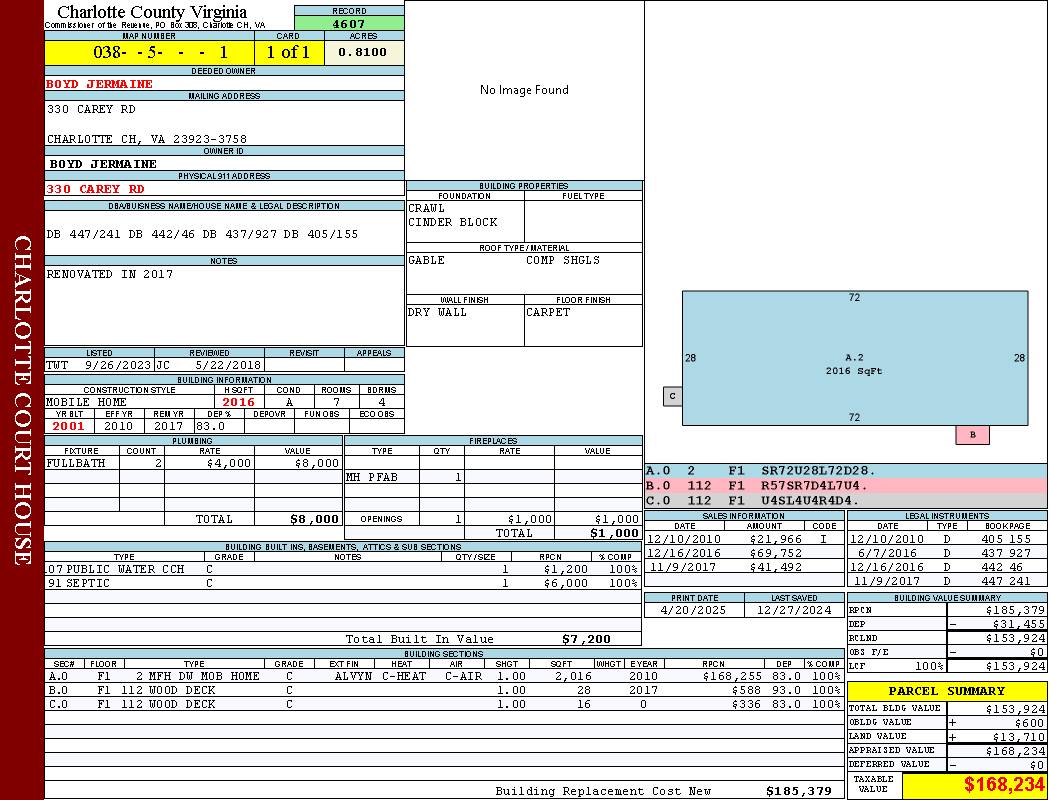Click the '1 of 1' card indicator
The width and height of the screenshot is (1050, 800).
coord(289,52)
